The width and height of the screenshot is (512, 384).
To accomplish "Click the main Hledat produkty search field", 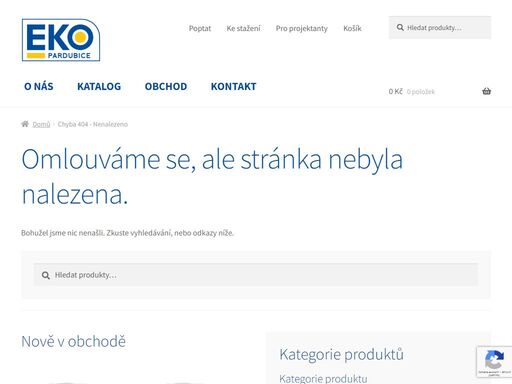I will (256, 275).
